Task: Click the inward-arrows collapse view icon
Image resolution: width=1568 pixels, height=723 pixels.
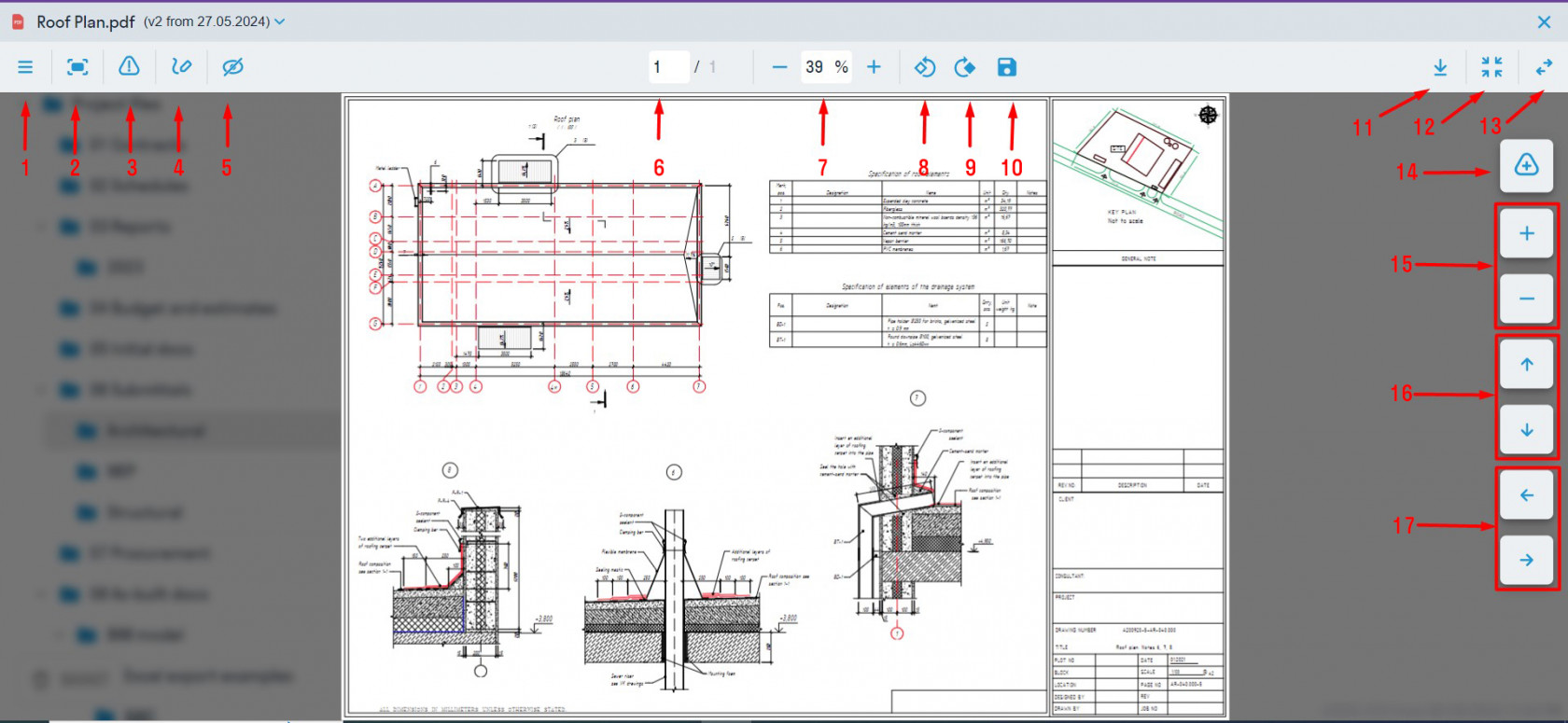Action: click(x=1491, y=67)
